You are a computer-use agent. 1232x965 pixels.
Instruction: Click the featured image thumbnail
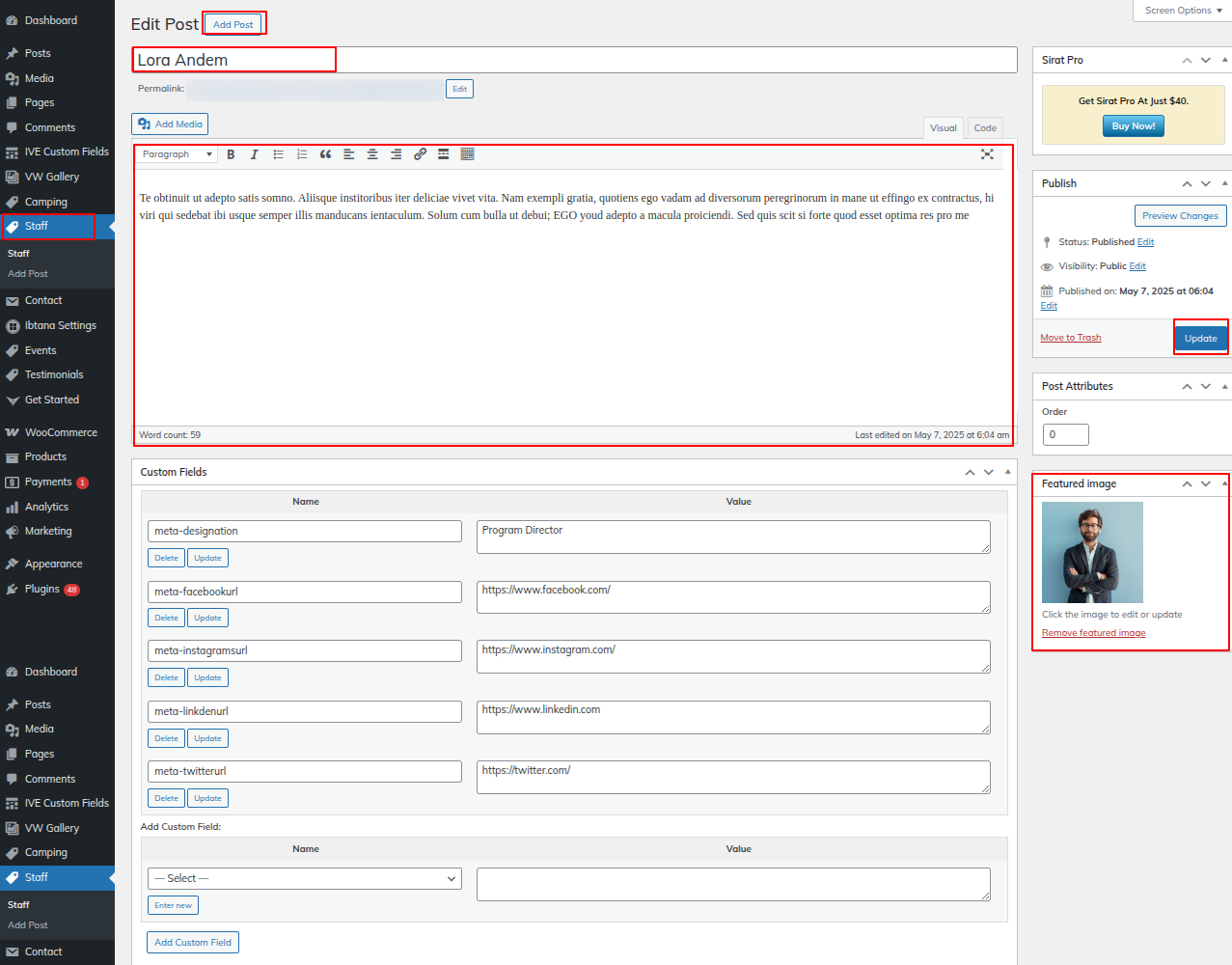[1092, 553]
